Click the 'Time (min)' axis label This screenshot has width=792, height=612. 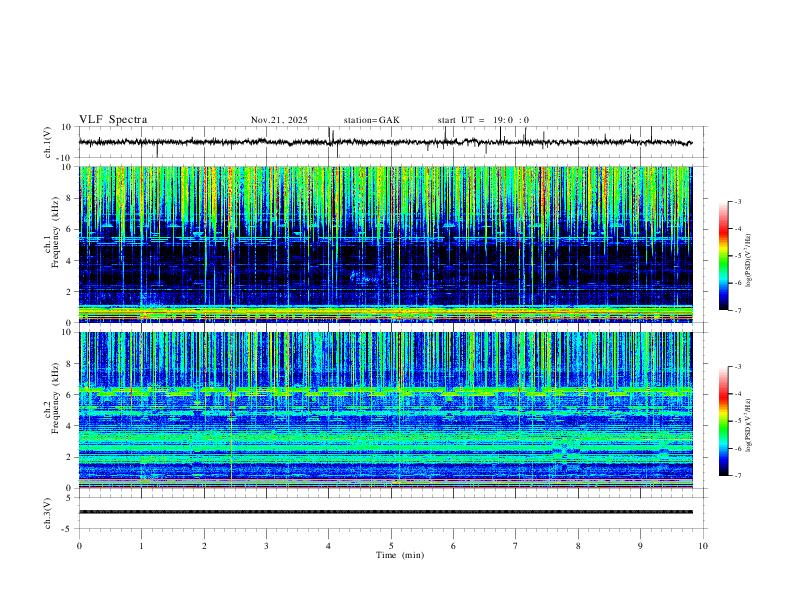400,555
